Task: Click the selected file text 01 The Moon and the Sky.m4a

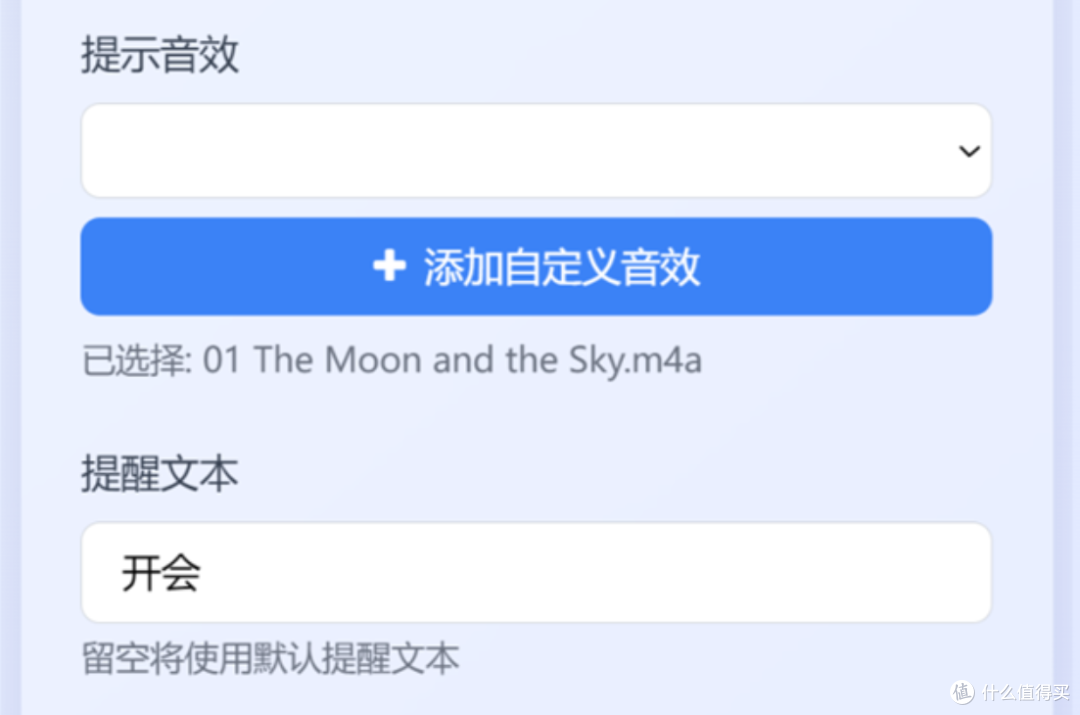Action: click(x=452, y=360)
